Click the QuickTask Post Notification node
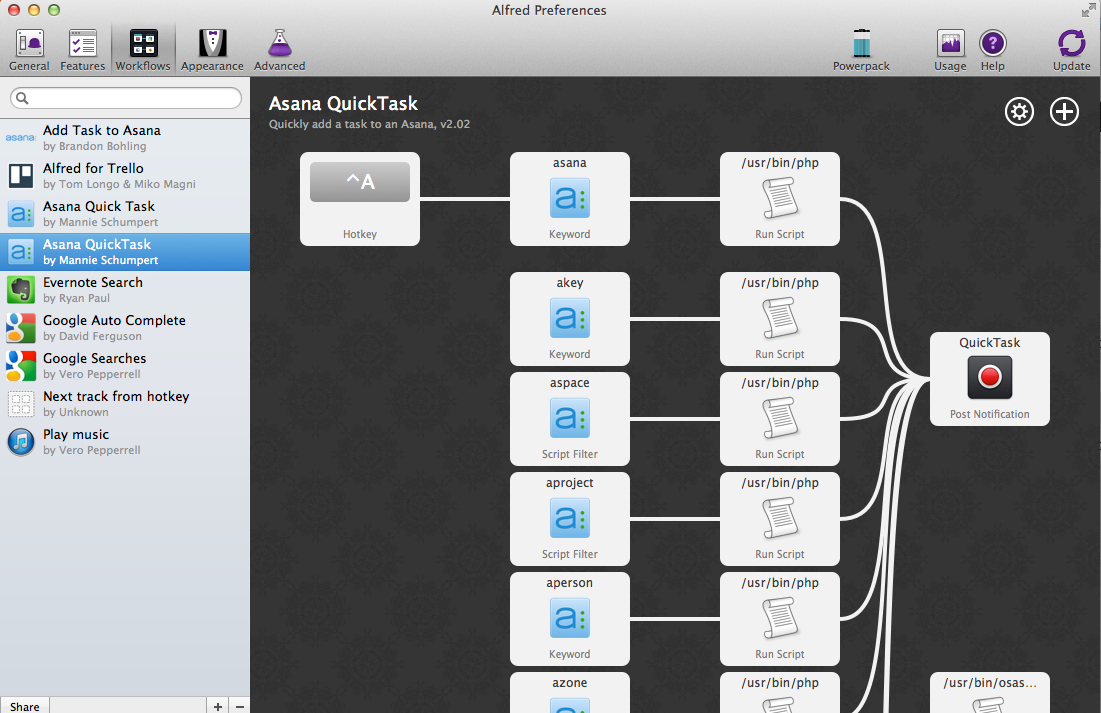 click(989, 379)
